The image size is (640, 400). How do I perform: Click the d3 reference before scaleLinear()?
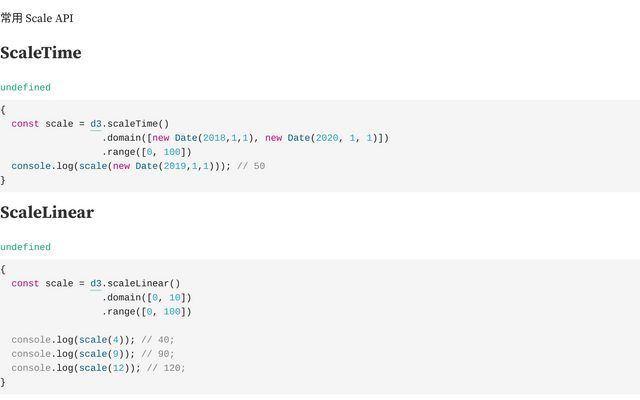(96, 283)
